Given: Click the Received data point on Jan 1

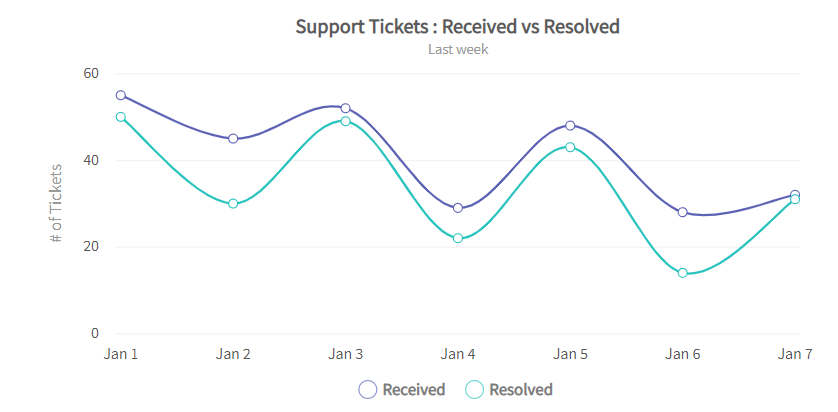Looking at the screenshot, I should point(121,96).
